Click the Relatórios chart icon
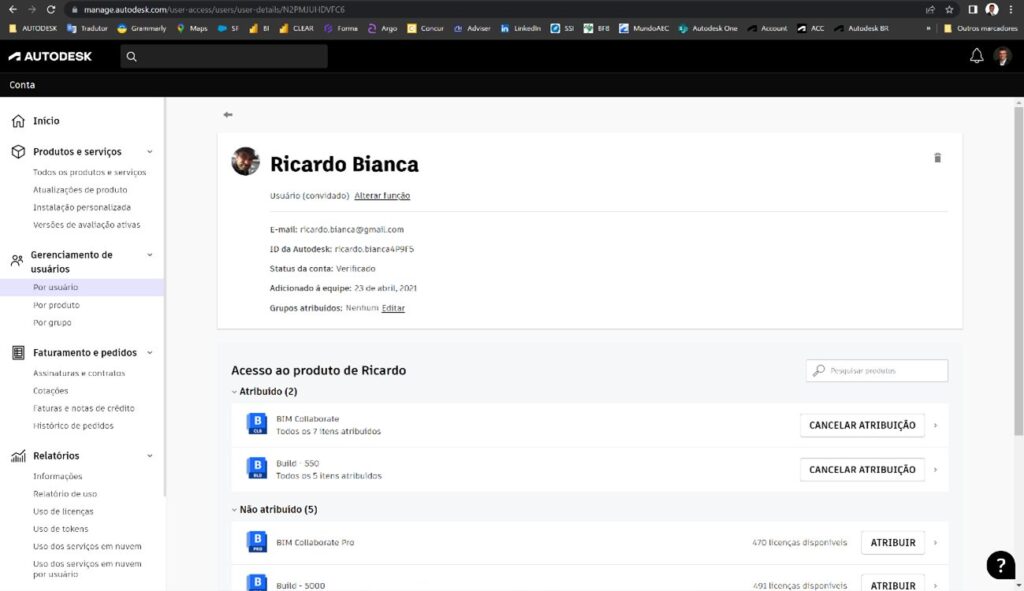 (x=18, y=456)
